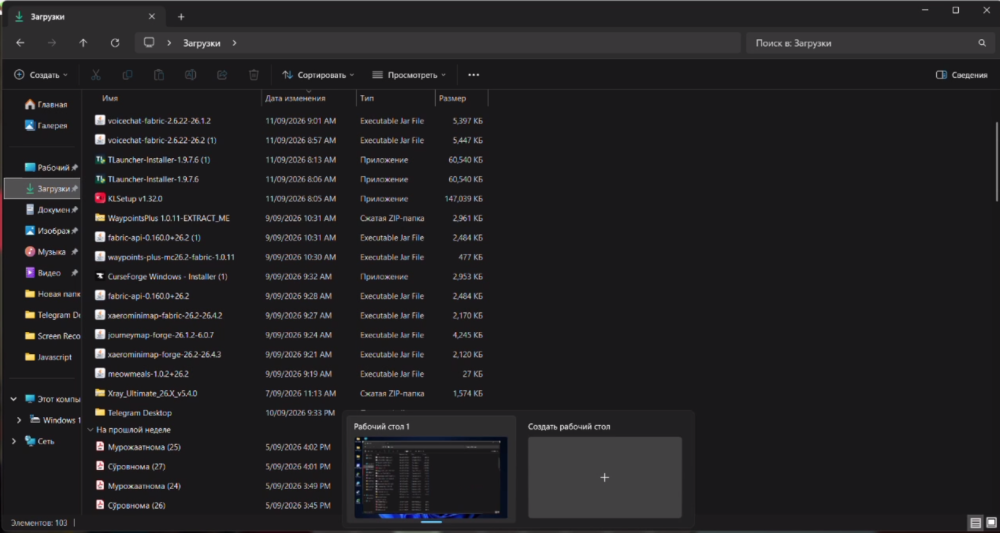The width and height of the screenshot is (1000, 533).
Task: Select the Сўровнома (26) file
Action: pos(129,505)
